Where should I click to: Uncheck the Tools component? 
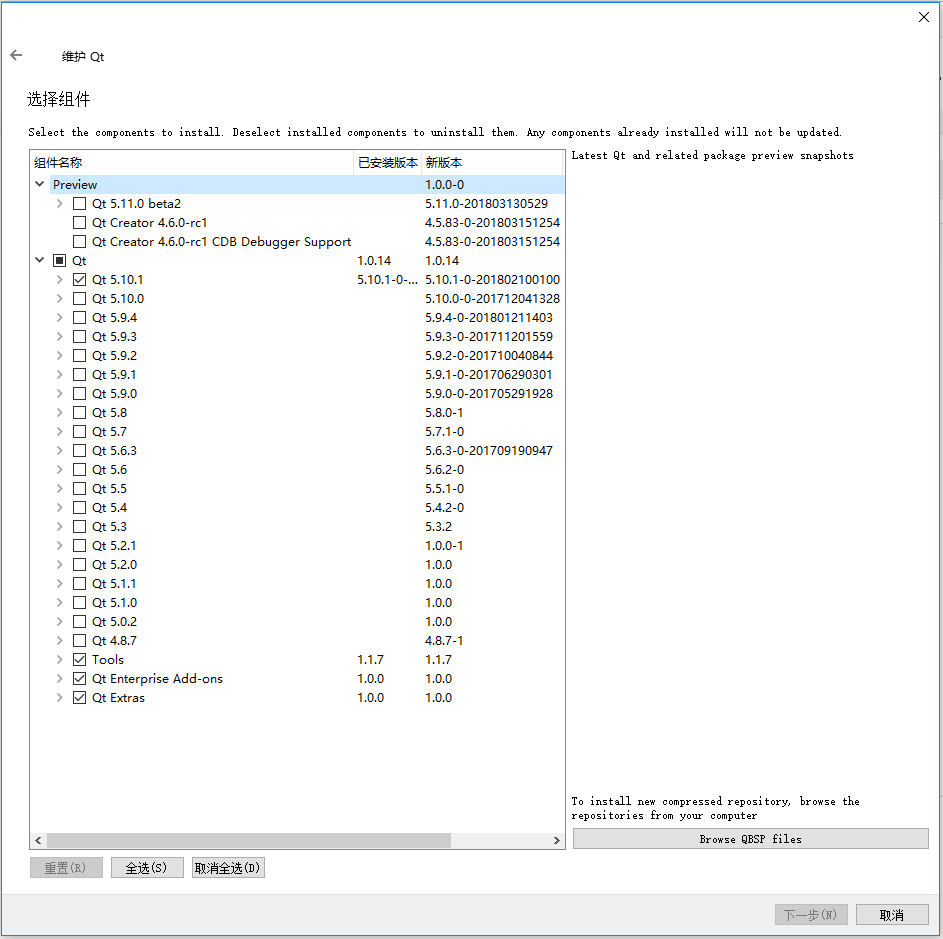[x=79, y=659]
